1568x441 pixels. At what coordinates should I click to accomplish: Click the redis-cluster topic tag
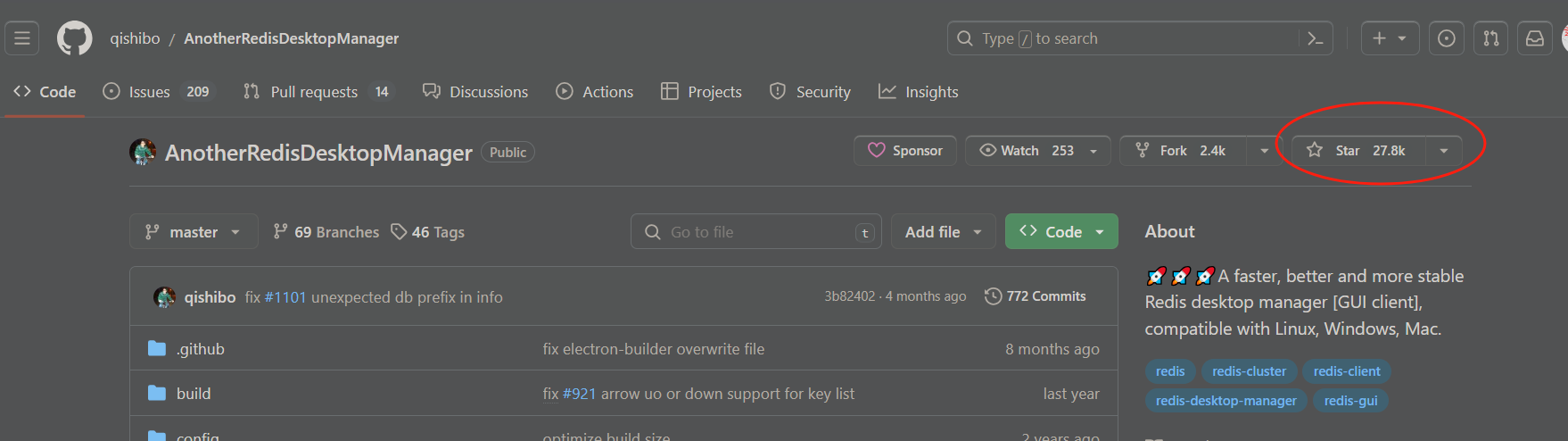click(1250, 371)
